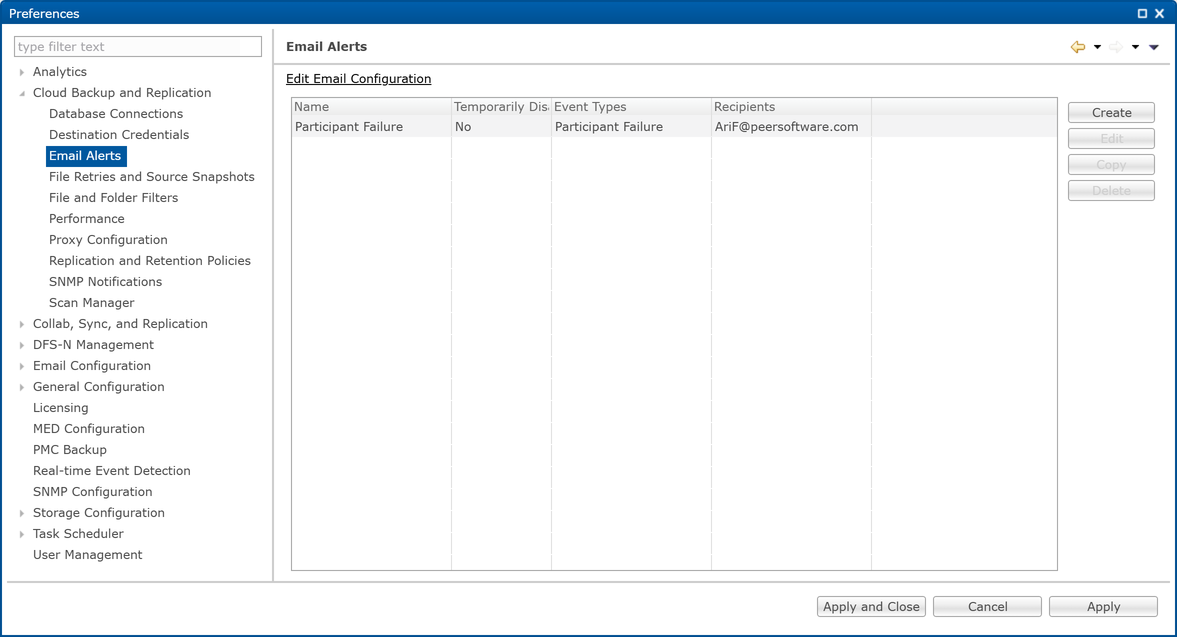This screenshot has width=1177, height=637.
Task: Click the Apply button
Action: (1103, 606)
